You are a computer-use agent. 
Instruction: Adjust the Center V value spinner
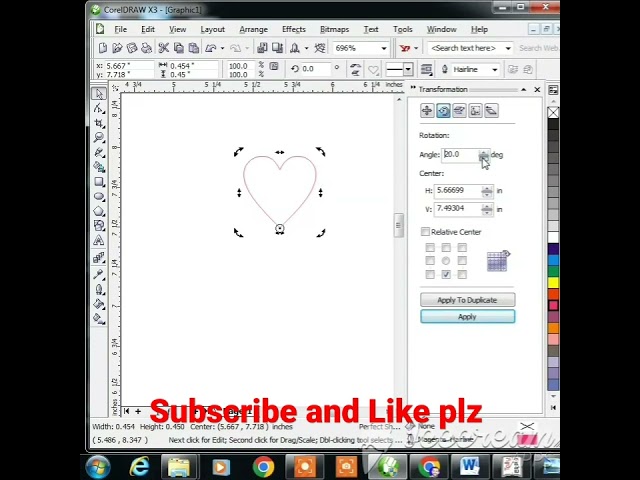(x=487, y=209)
